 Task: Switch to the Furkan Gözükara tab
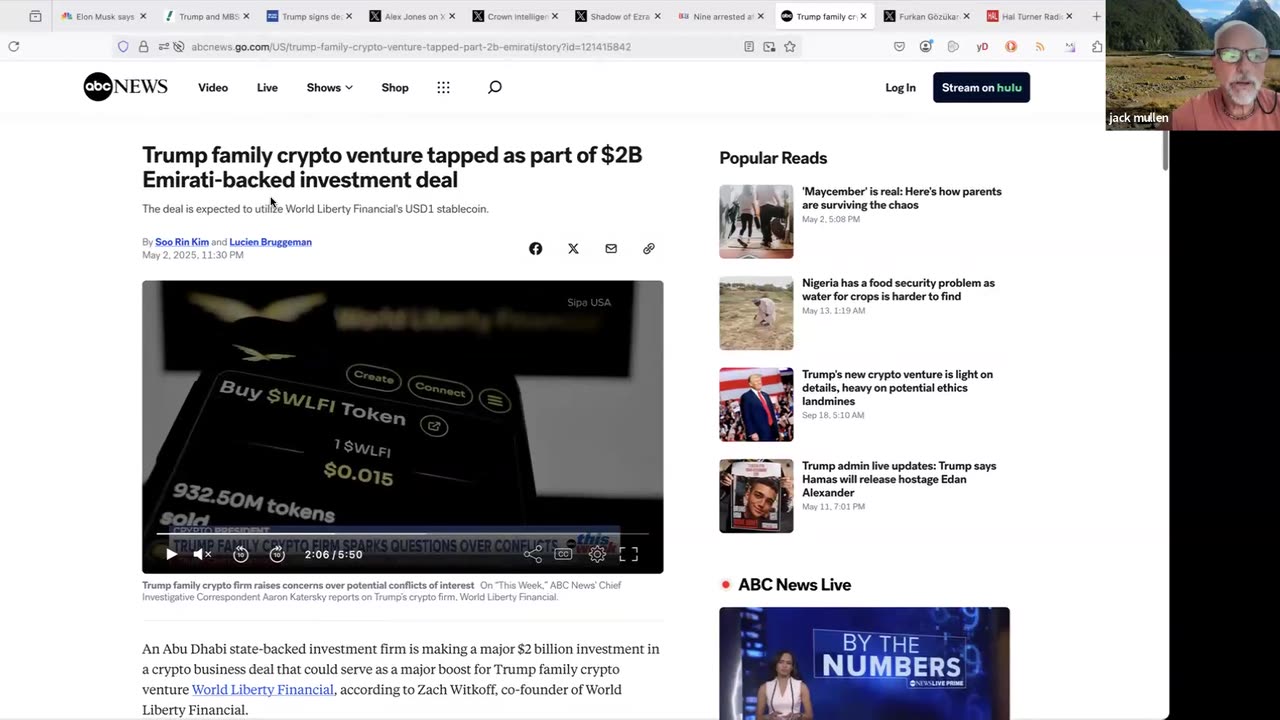pos(925,16)
